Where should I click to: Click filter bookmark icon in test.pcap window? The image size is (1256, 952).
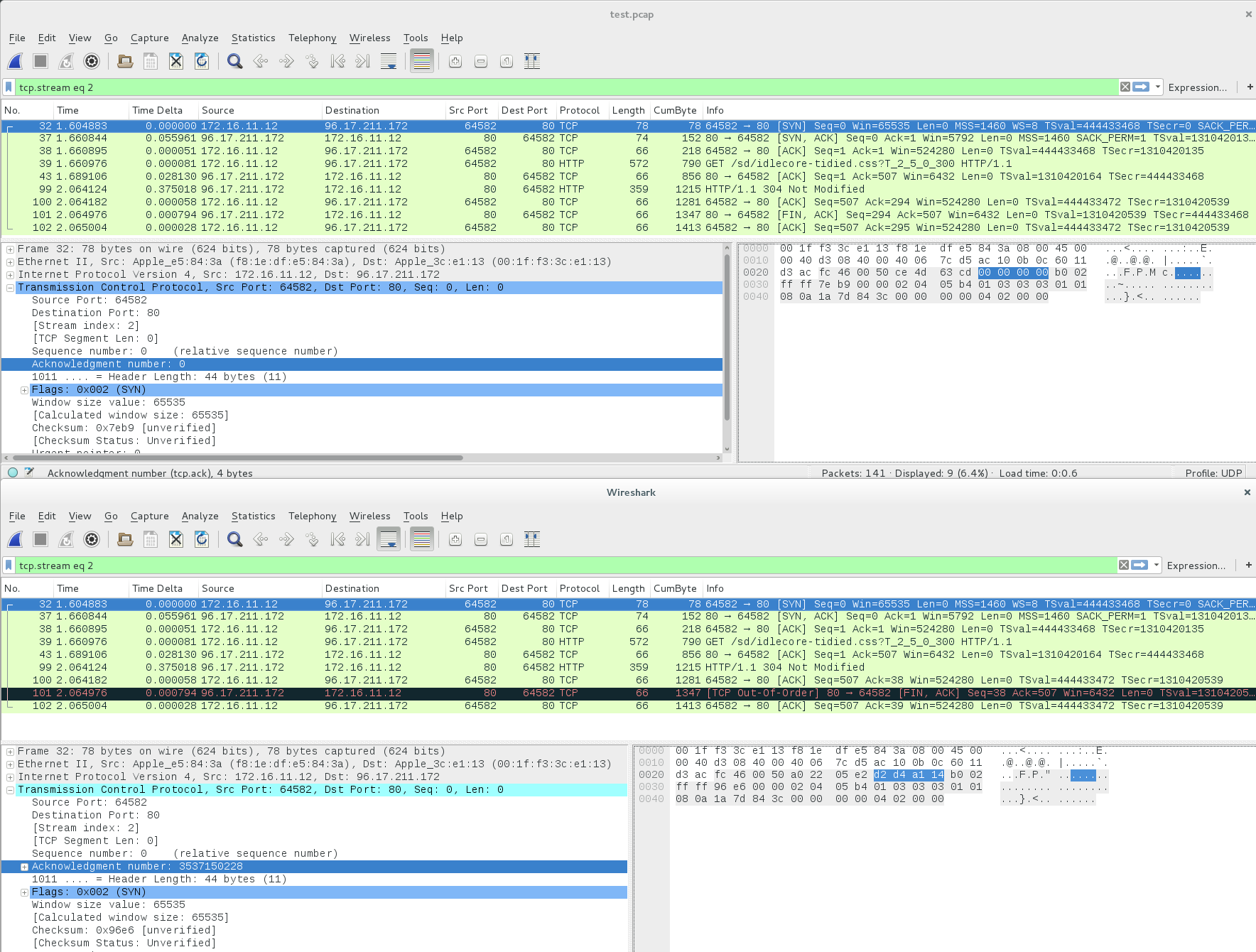(9, 87)
